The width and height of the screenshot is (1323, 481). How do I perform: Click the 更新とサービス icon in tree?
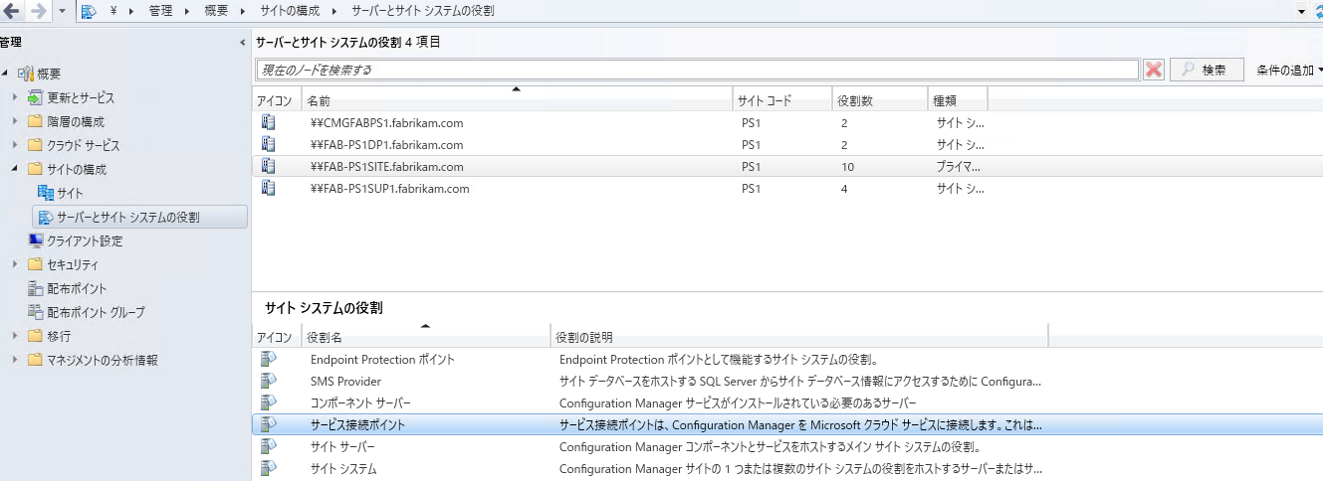pos(36,98)
